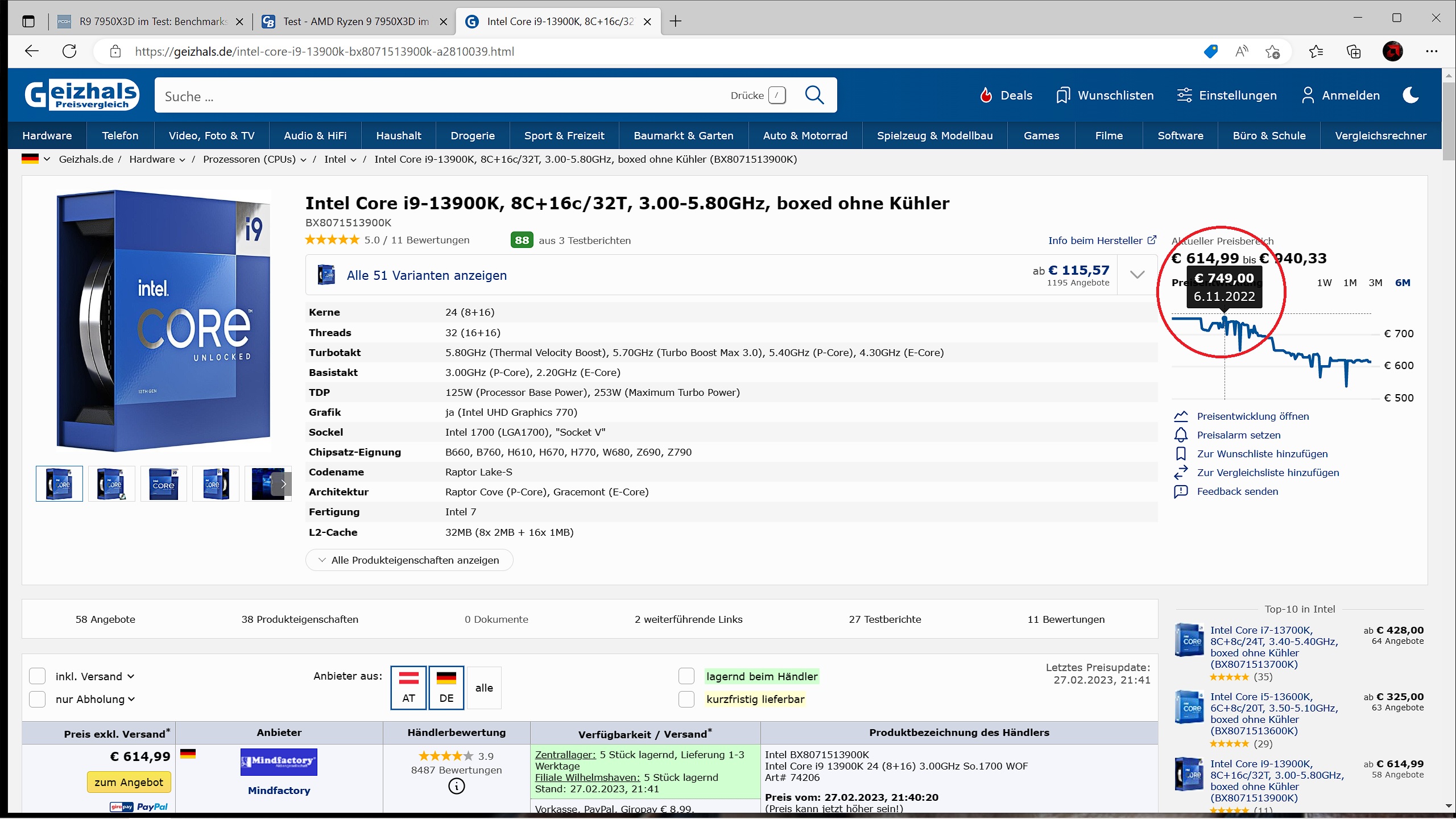Open Händlerbewertung info icon for Mindfactory

pyautogui.click(x=456, y=787)
